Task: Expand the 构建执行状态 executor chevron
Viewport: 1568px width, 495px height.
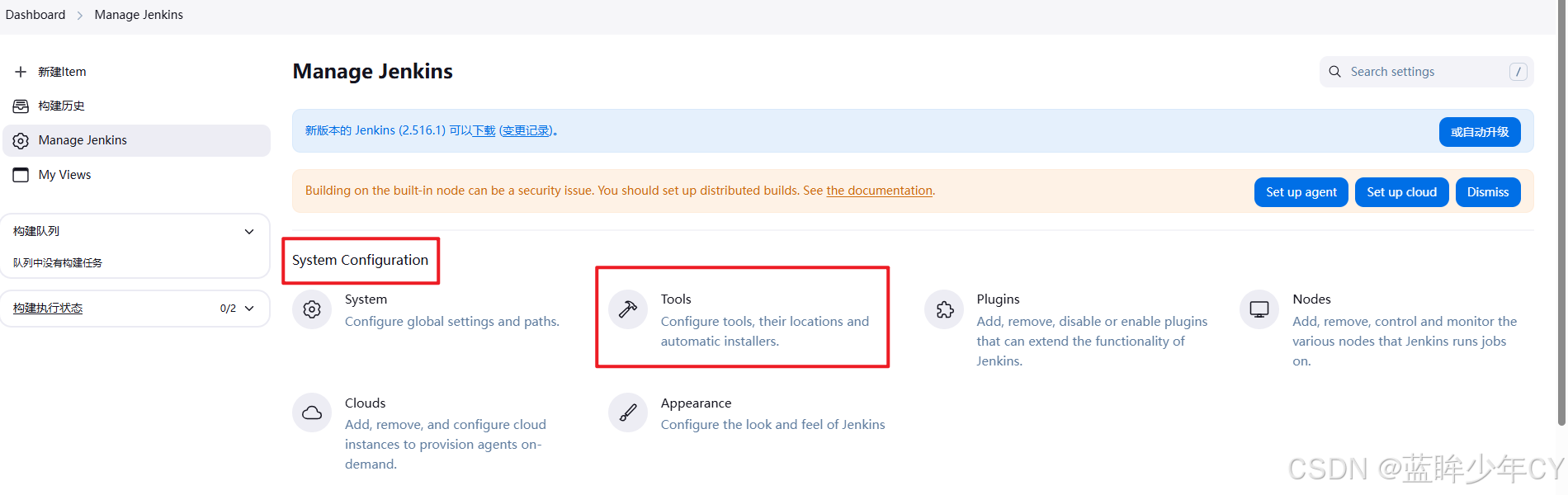Action: click(249, 309)
